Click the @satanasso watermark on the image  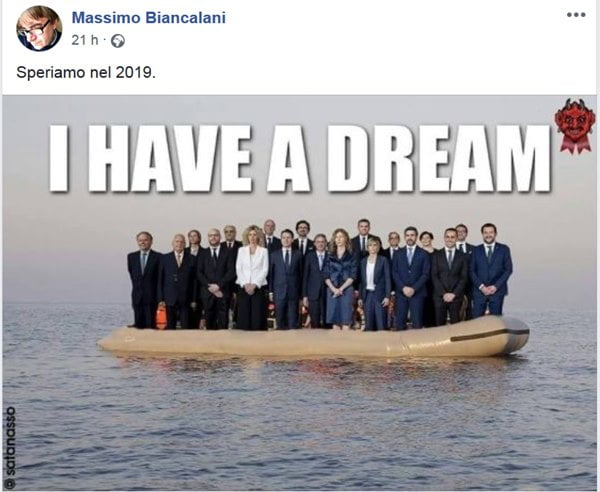coord(11,447)
